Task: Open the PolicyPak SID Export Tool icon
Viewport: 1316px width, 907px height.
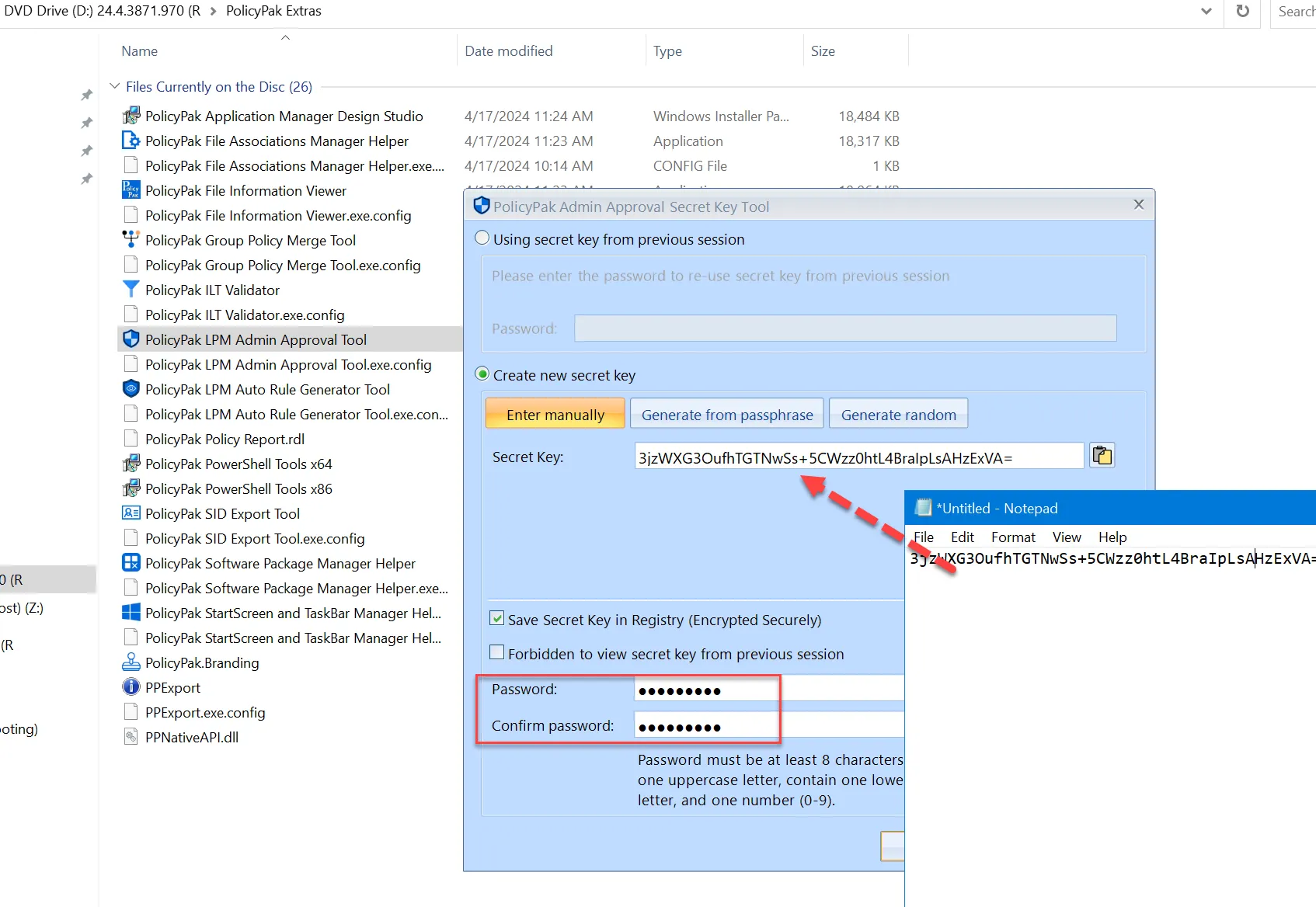Action: [x=131, y=513]
